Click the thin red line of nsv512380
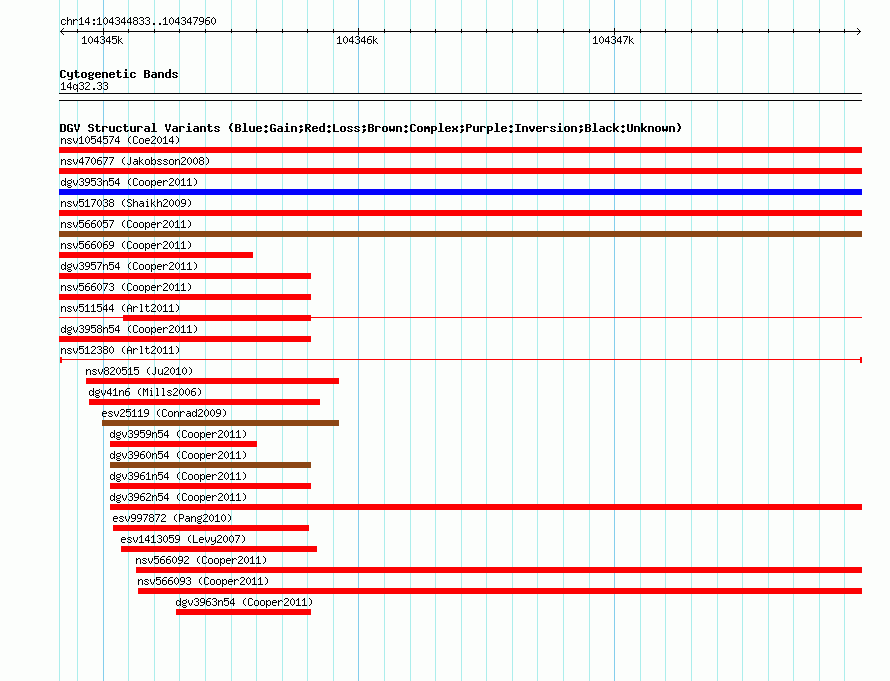This screenshot has height=681, width=890. pos(460,360)
